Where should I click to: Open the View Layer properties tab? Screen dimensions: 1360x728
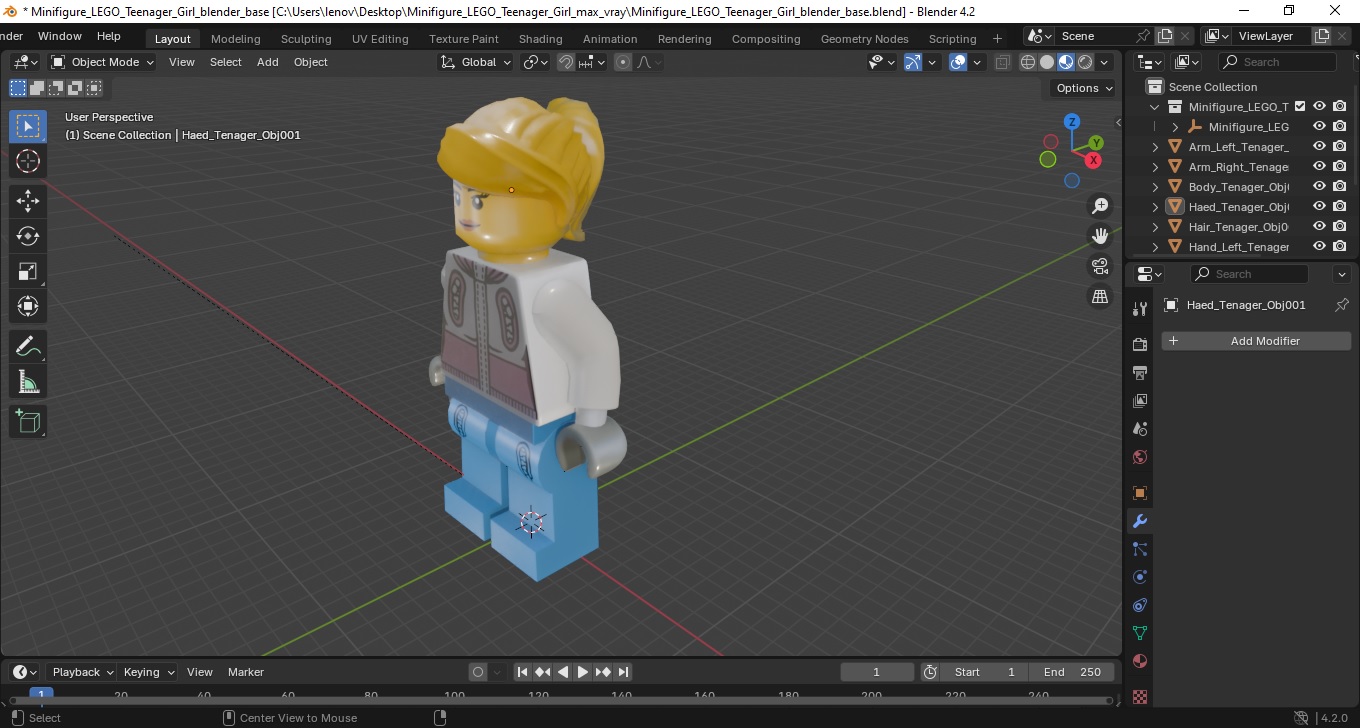click(1139, 400)
